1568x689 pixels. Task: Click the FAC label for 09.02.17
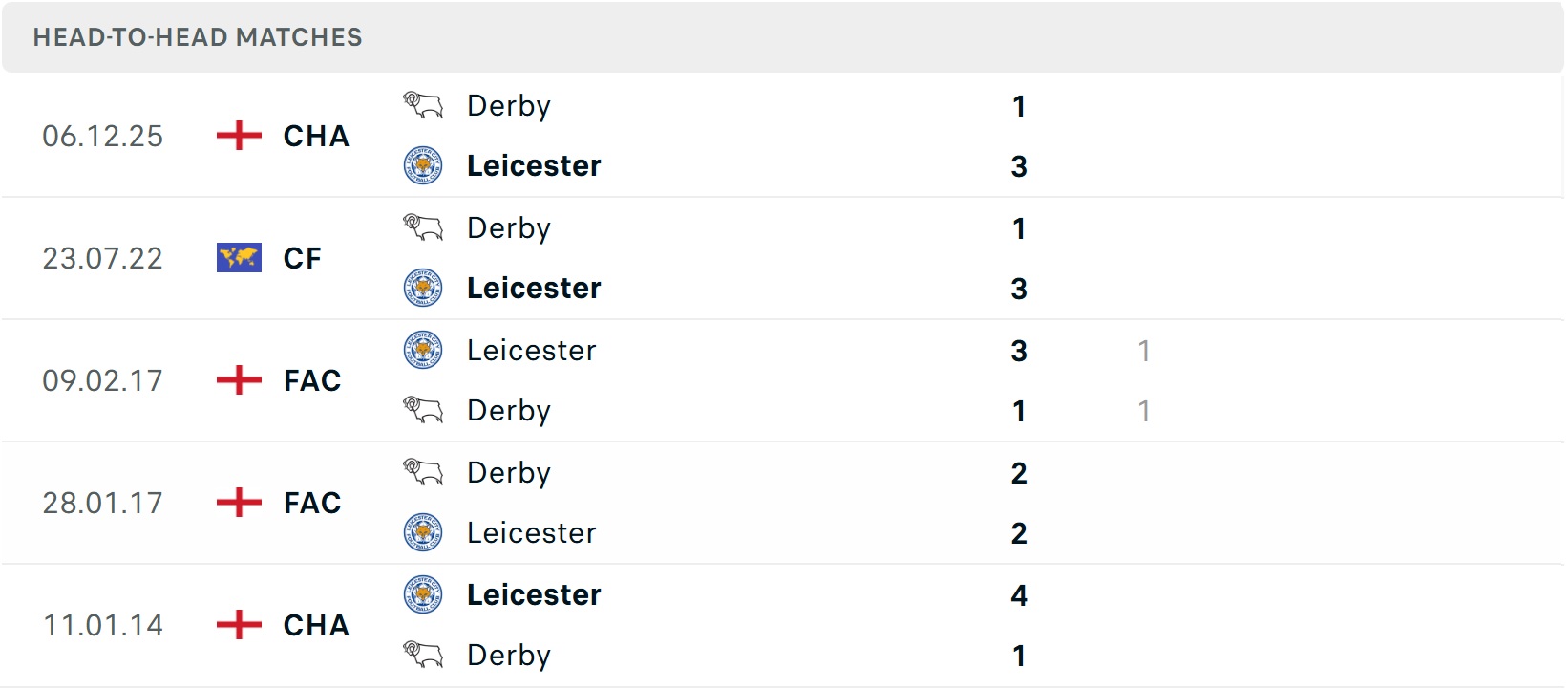click(x=312, y=380)
